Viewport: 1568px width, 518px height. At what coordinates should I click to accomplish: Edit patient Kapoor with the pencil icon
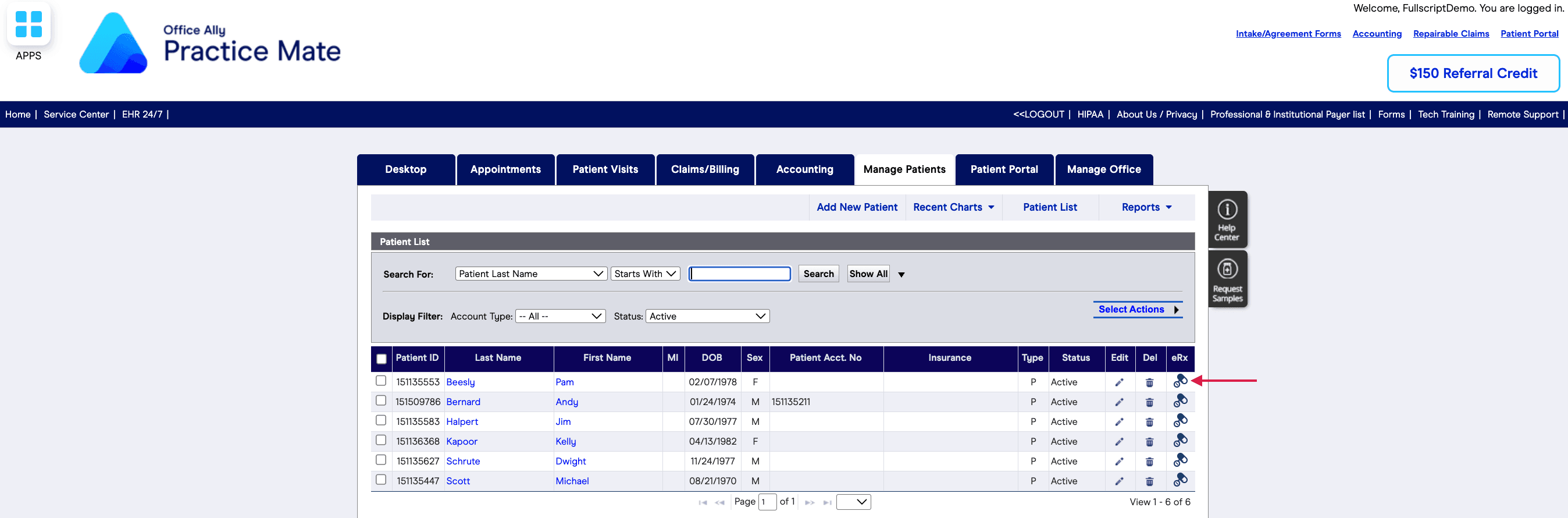point(1119,442)
